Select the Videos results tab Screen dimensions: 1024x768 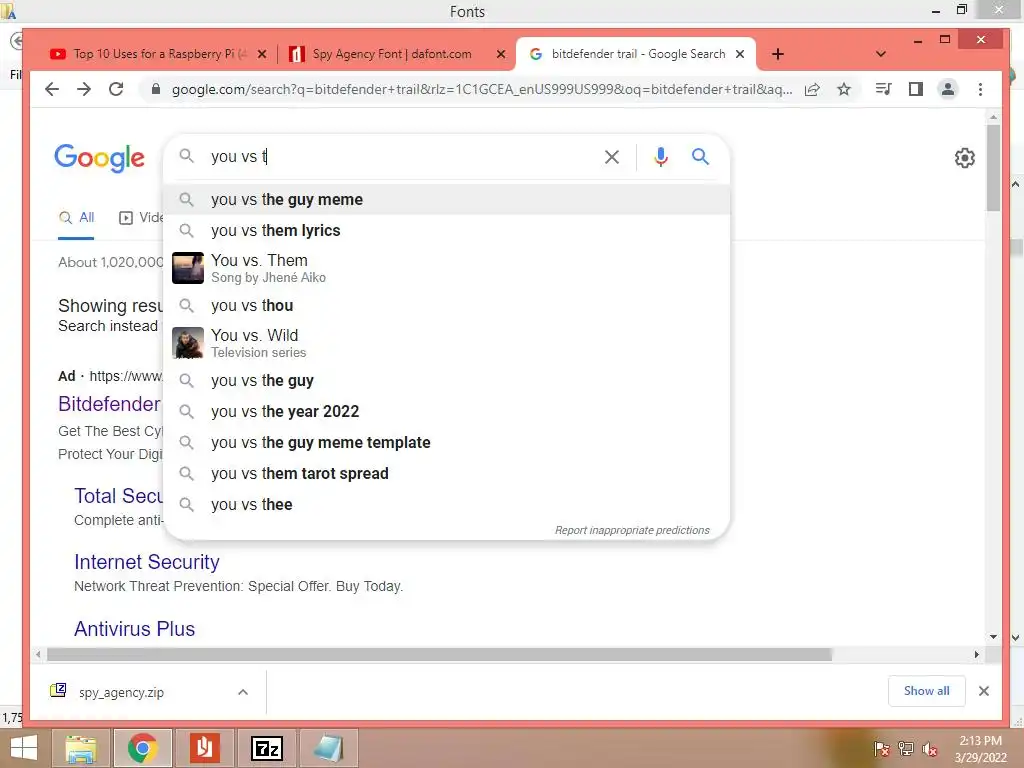[x=140, y=217]
